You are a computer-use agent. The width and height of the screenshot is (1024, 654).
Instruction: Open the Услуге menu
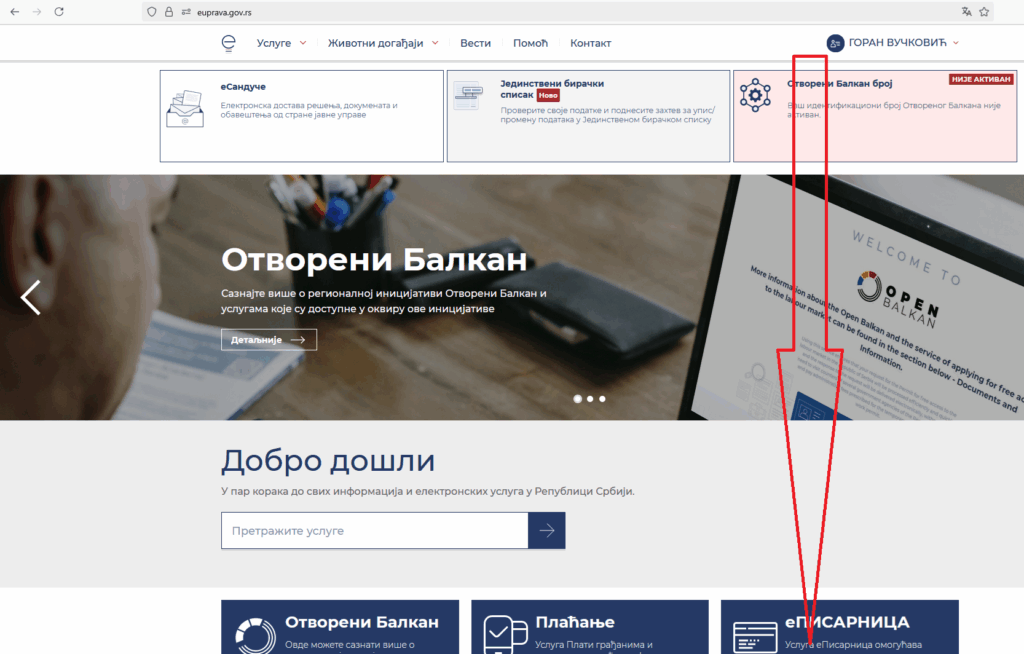[274, 43]
